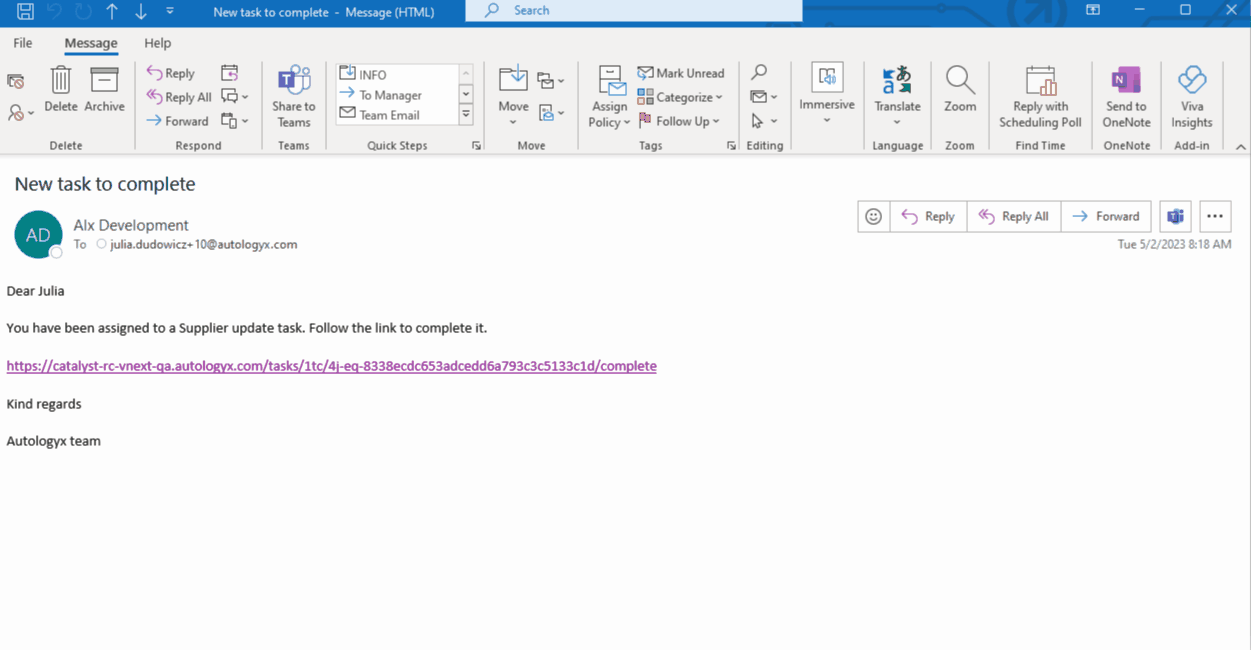
Task: Collapse the ribbon with the chevron arrow
Action: point(1240,147)
